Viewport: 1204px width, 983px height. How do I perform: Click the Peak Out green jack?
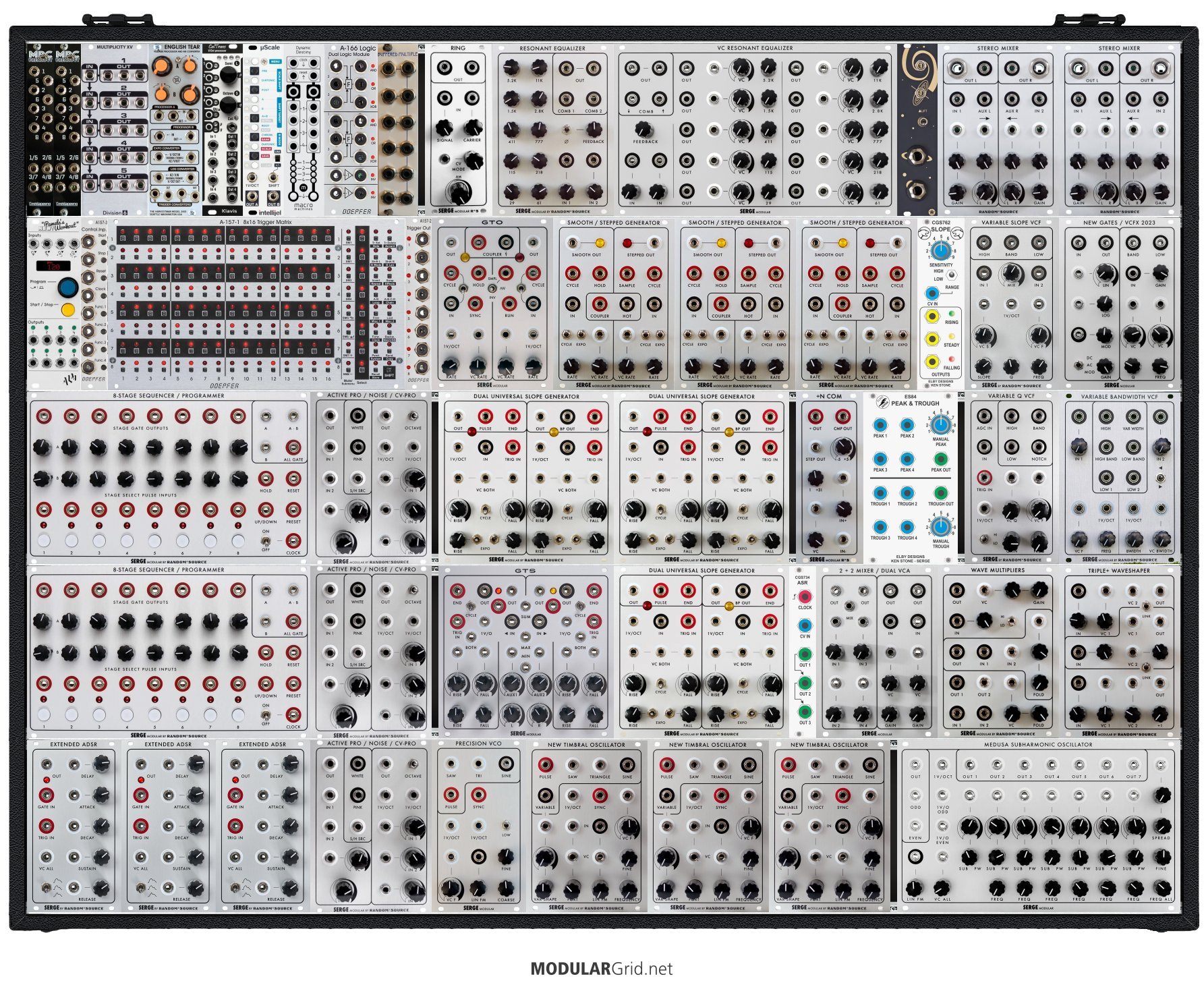click(x=940, y=459)
